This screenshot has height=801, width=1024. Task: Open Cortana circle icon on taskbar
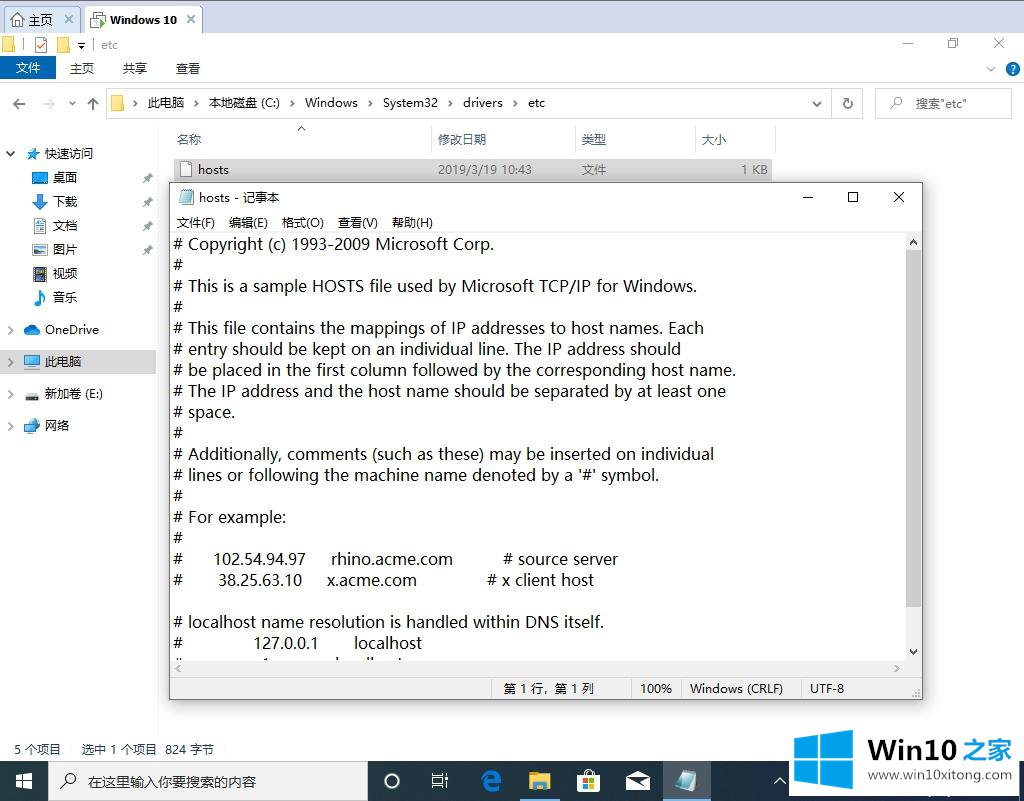click(x=392, y=781)
